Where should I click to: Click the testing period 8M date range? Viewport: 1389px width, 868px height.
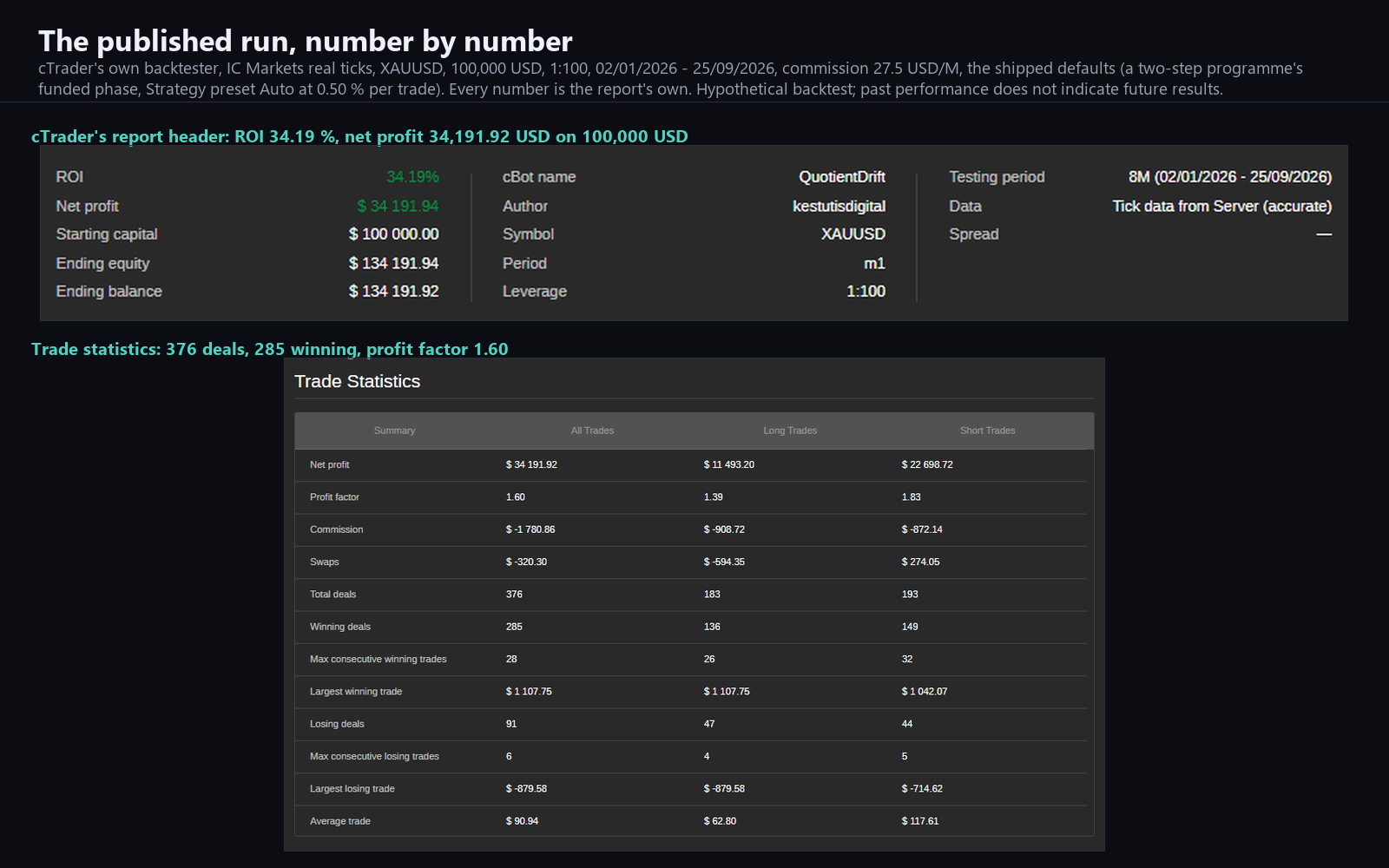coord(1230,177)
